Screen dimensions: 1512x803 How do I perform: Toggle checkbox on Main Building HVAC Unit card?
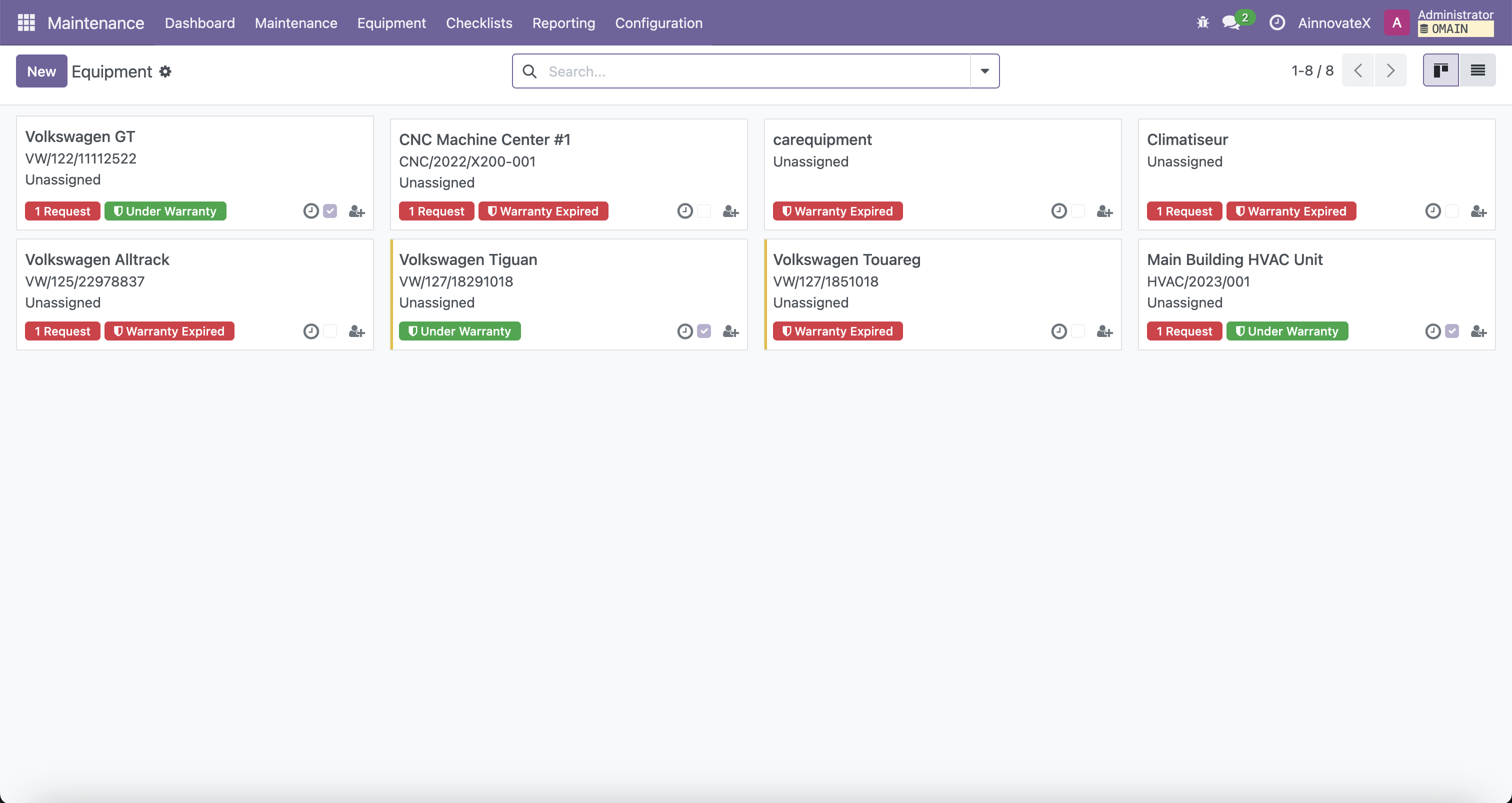(1451, 331)
